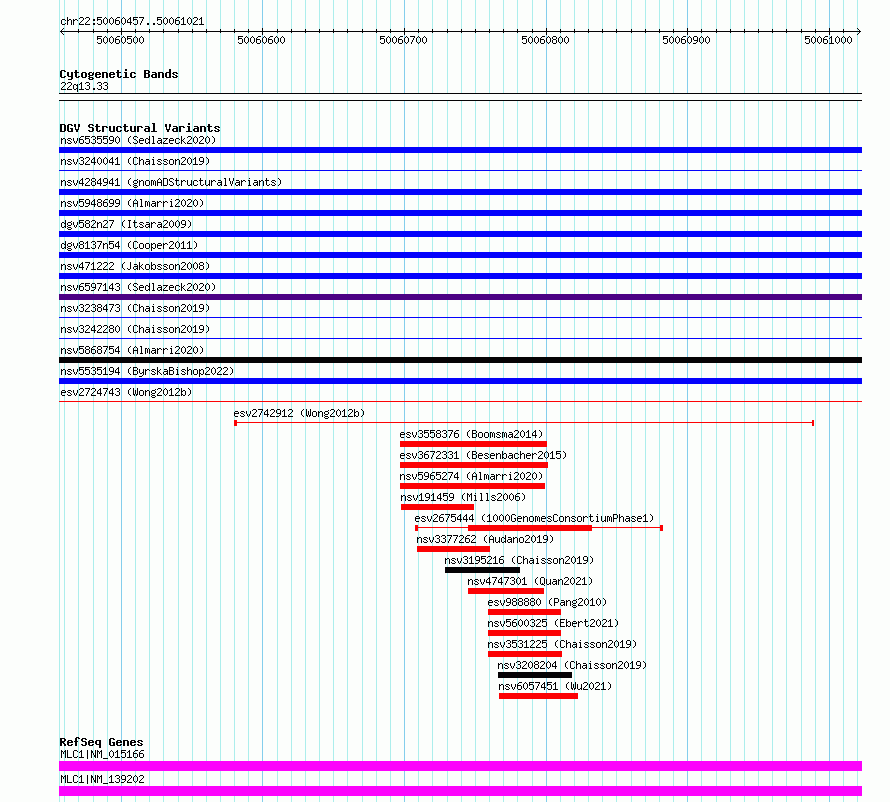The width and height of the screenshot is (890, 802).
Task: Click esv3558376 (Boomsma2014) label
Action: 471,434
